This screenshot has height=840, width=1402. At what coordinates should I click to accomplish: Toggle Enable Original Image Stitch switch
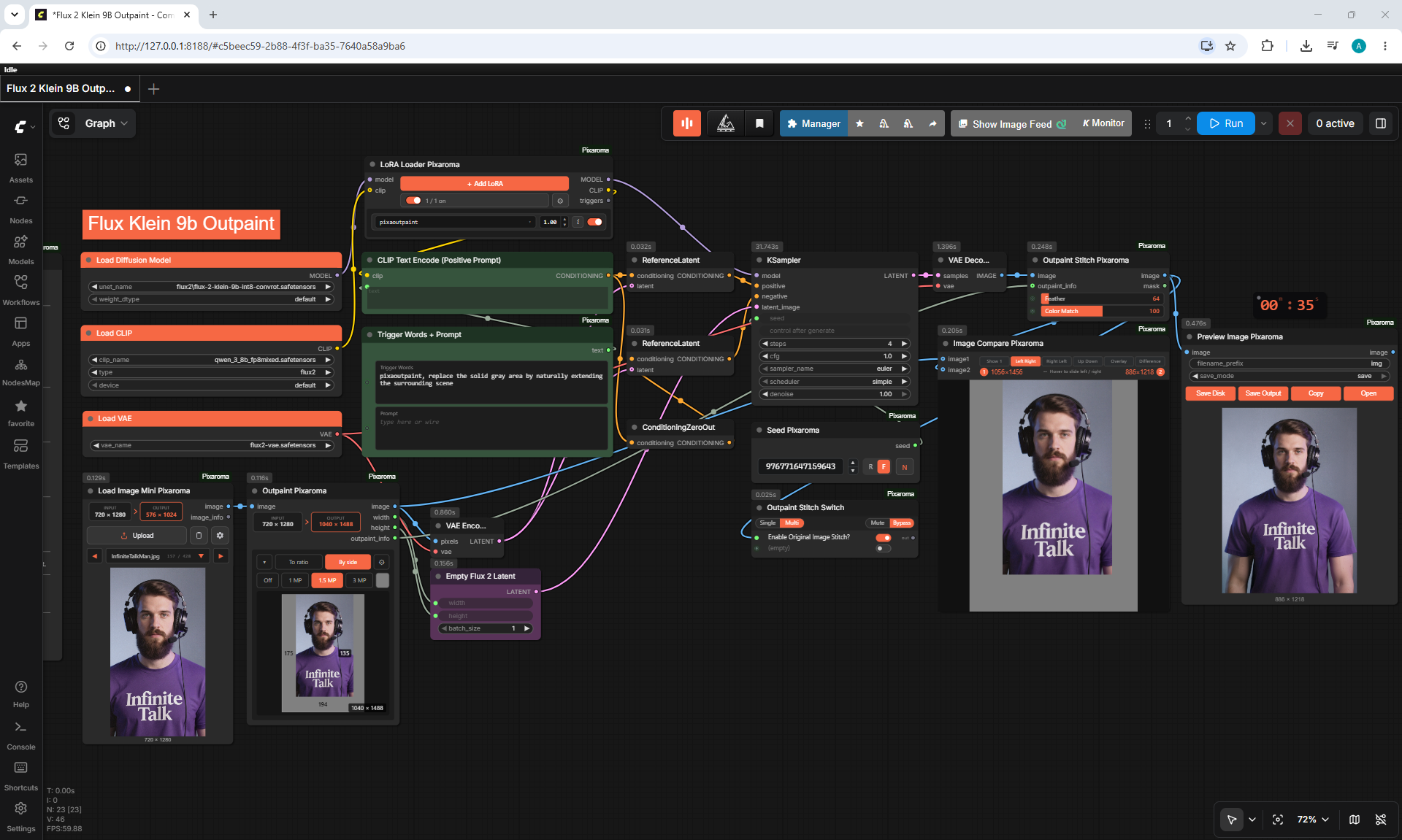(884, 538)
